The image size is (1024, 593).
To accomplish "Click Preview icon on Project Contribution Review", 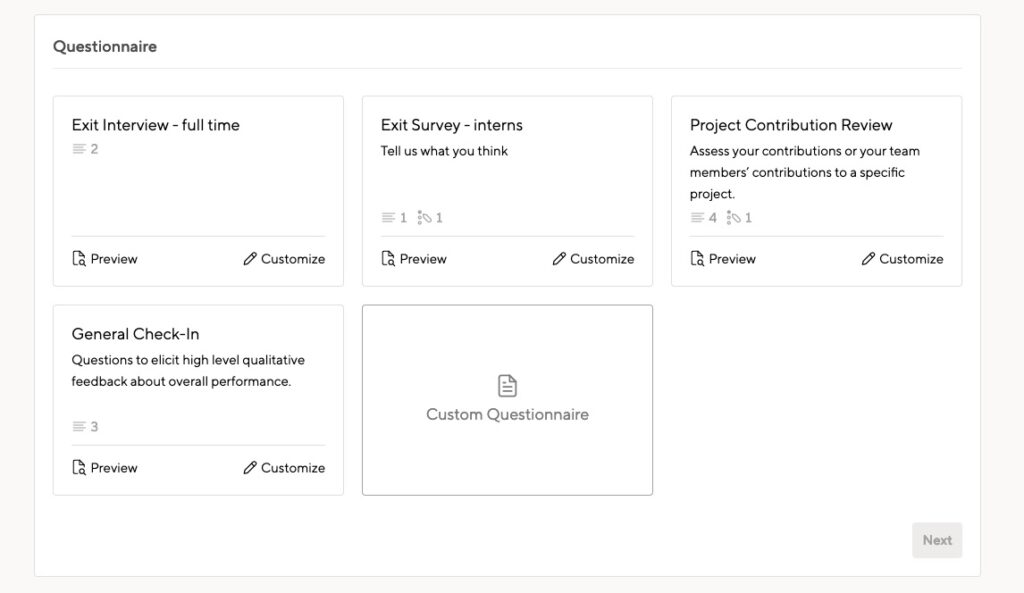I will tap(697, 259).
